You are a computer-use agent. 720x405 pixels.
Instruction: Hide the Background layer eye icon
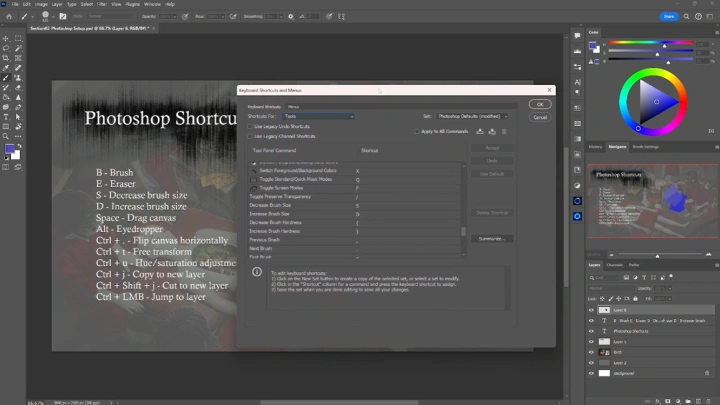pyautogui.click(x=591, y=373)
